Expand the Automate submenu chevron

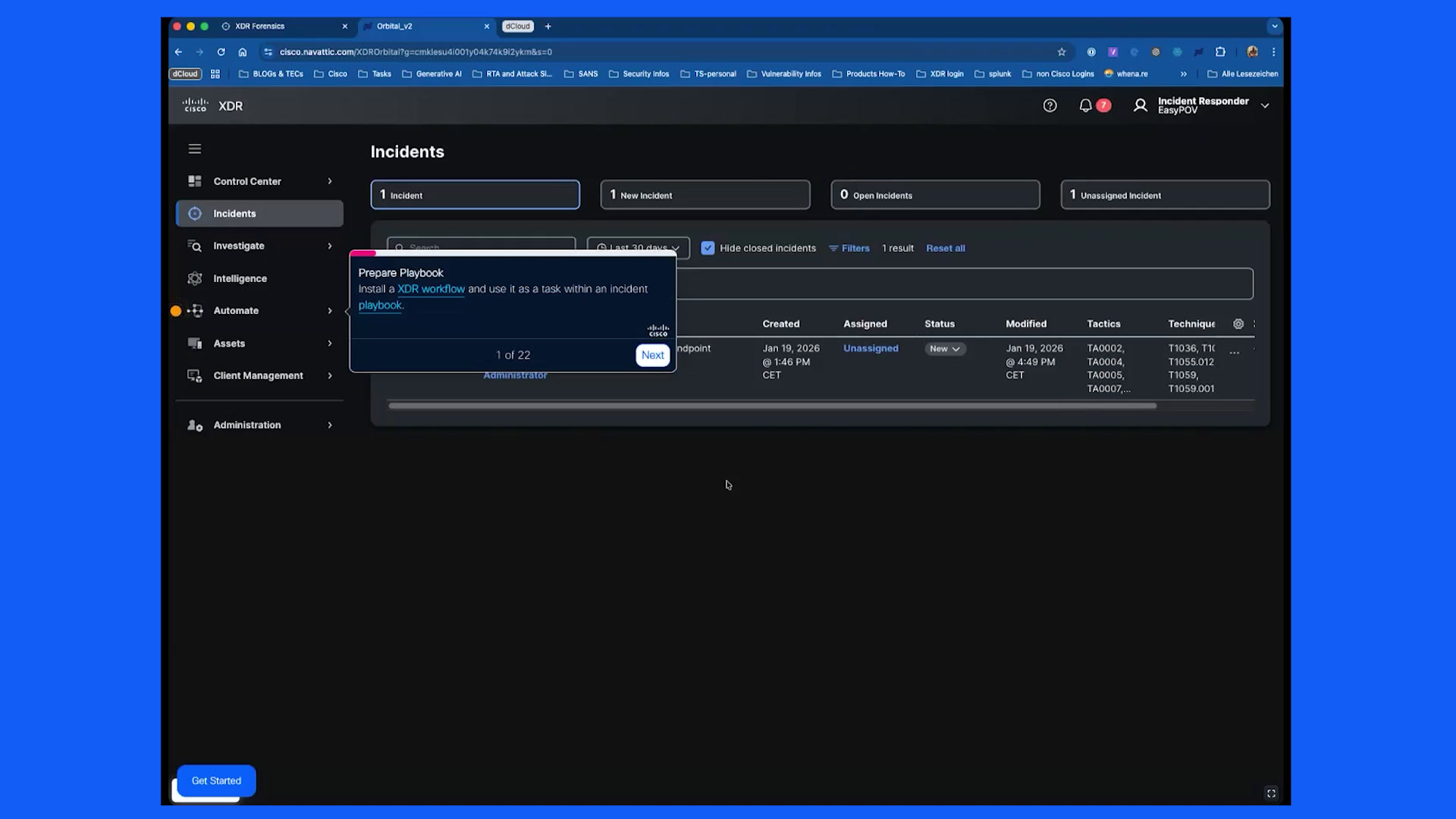[330, 311]
